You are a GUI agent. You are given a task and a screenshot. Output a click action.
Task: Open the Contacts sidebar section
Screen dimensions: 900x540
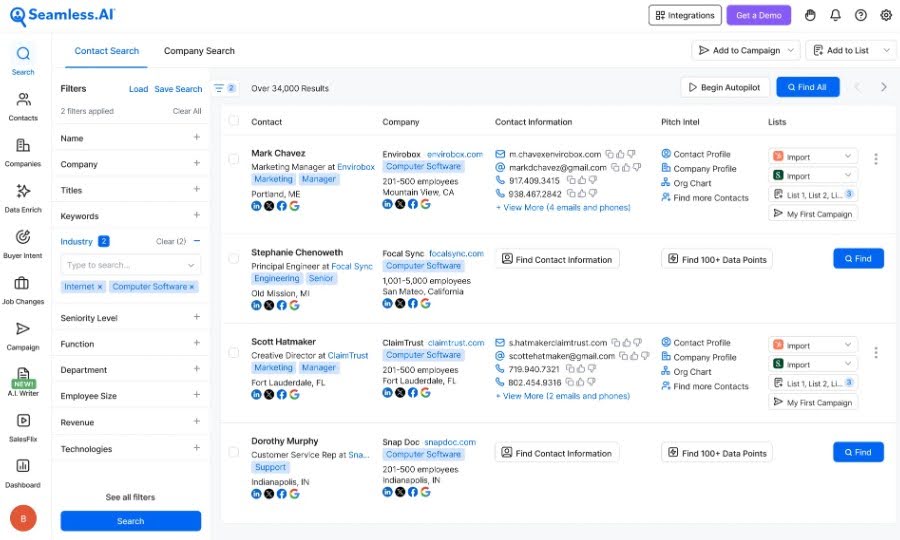23,107
